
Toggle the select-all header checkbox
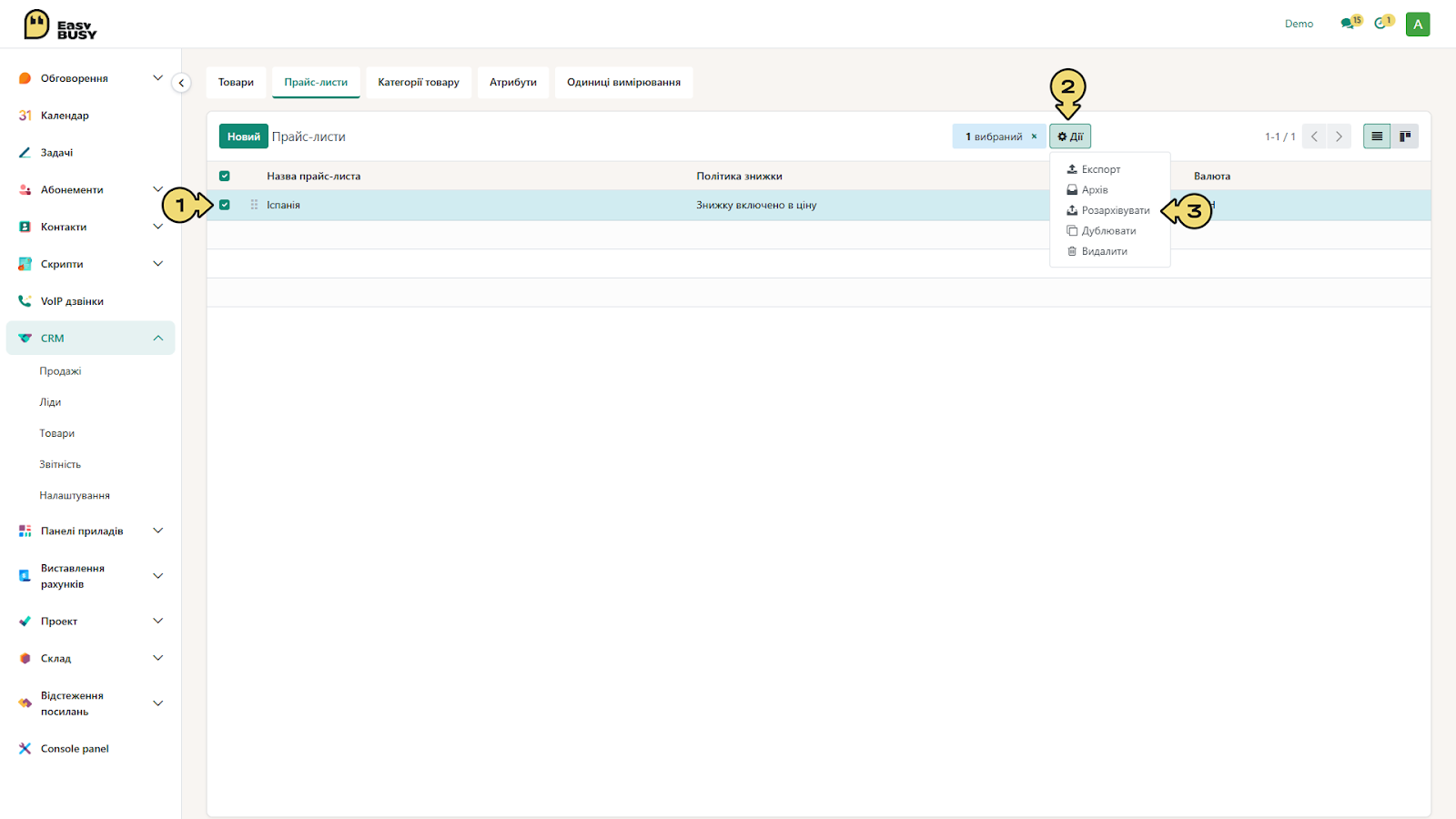pyautogui.click(x=225, y=177)
